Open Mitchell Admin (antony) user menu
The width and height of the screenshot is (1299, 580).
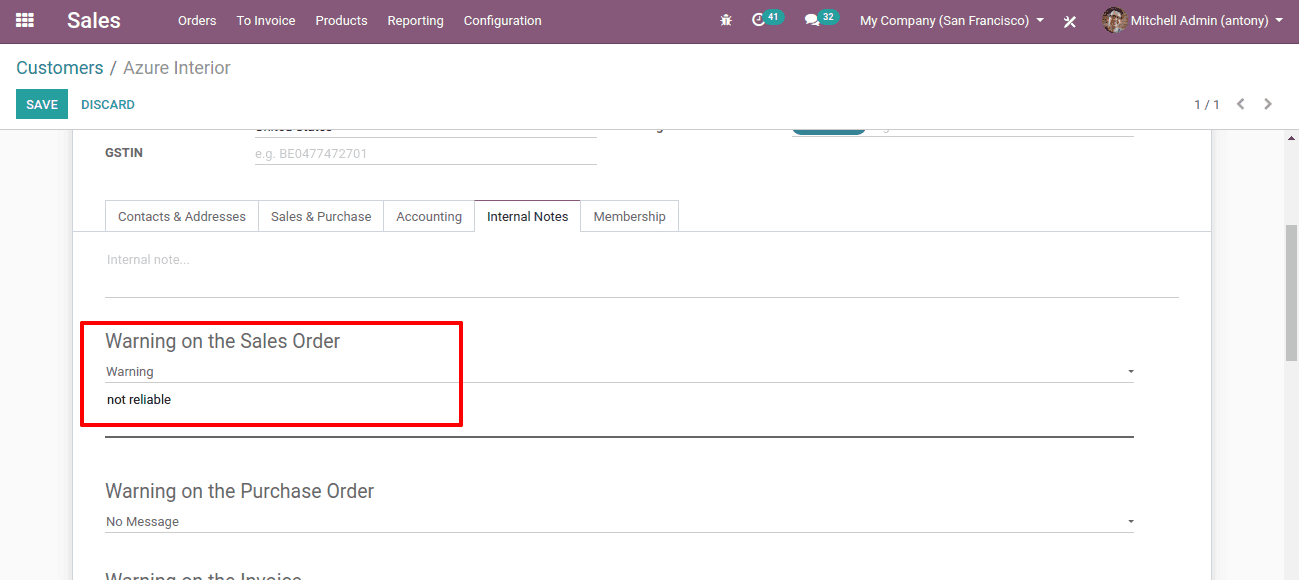[1193, 20]
